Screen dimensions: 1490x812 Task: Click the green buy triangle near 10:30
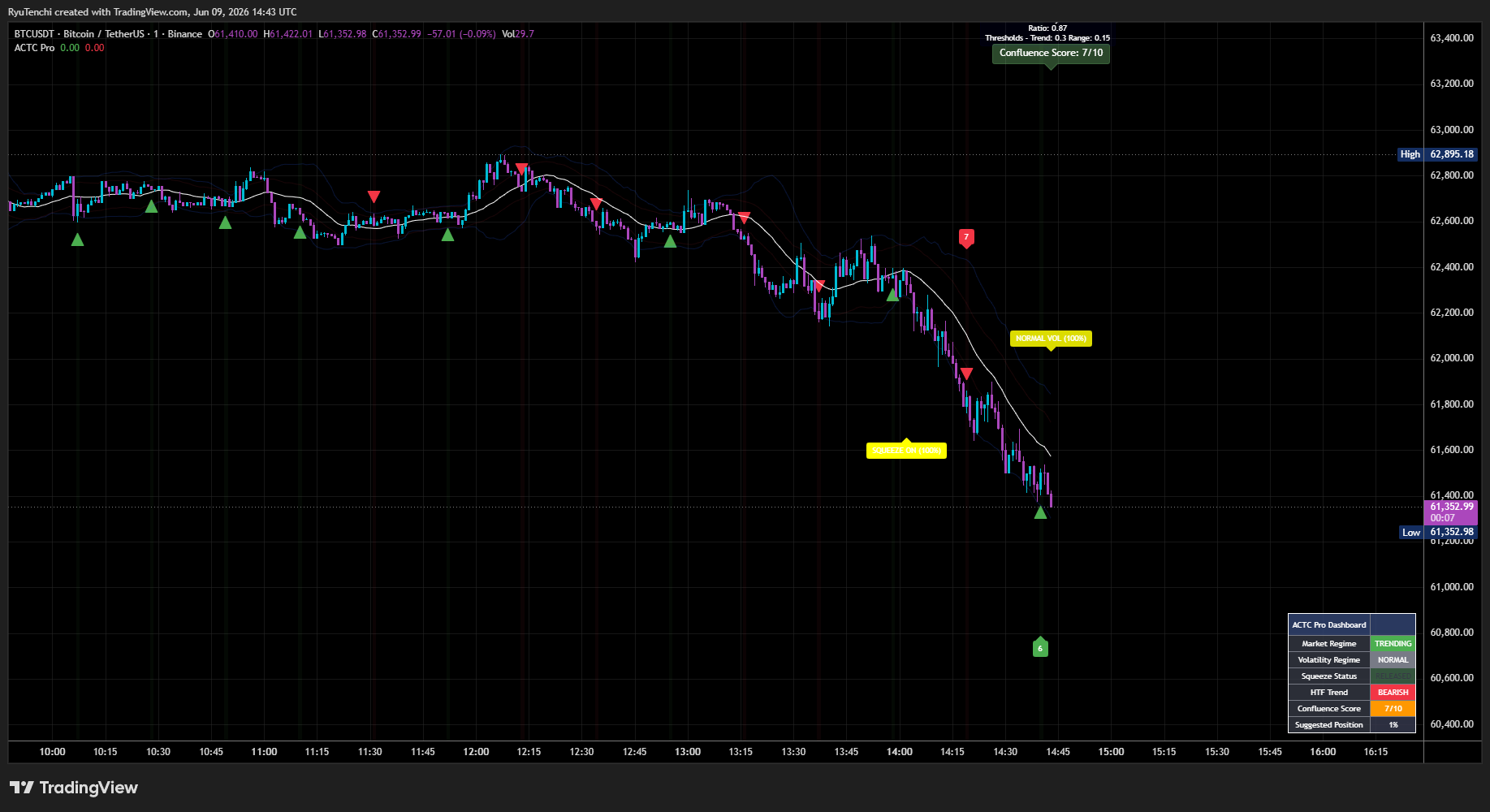click(x=151, y=206)
